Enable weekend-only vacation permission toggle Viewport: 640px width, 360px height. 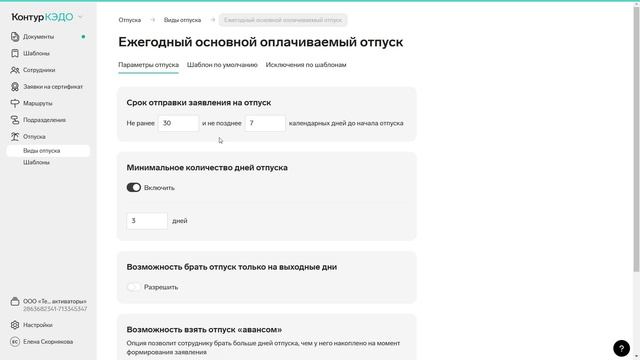pyautogui.click(x=133, y=287)
